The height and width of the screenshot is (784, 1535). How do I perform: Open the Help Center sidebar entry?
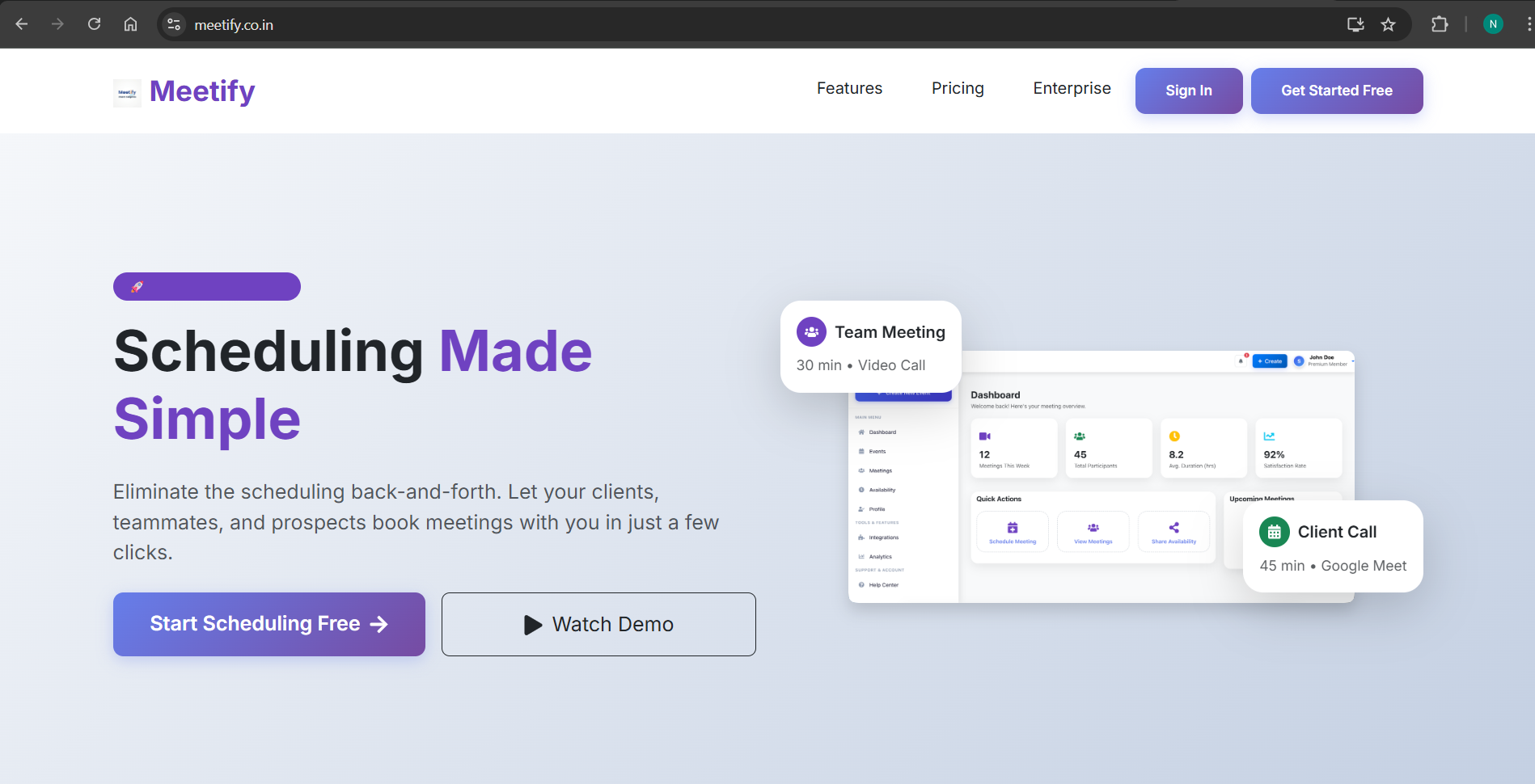pyautogui.click(x=884, y=584)
